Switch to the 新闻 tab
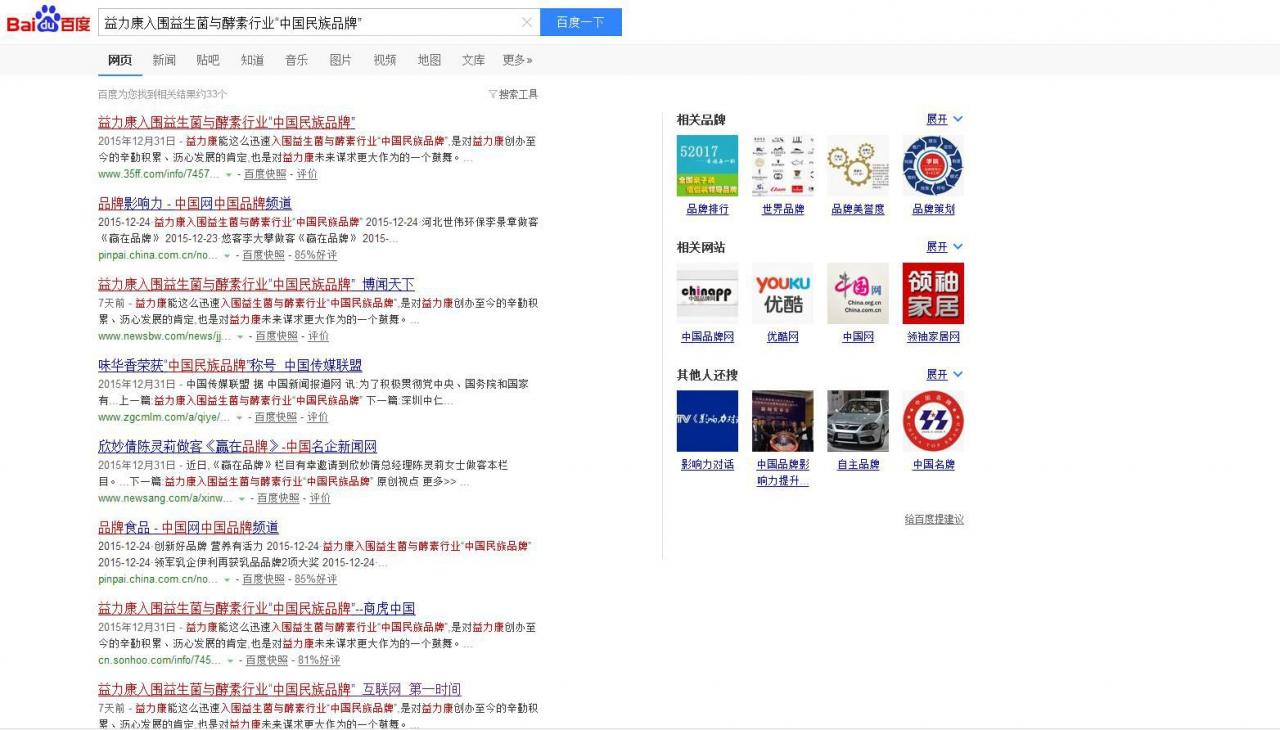 (x=164, y=60)
